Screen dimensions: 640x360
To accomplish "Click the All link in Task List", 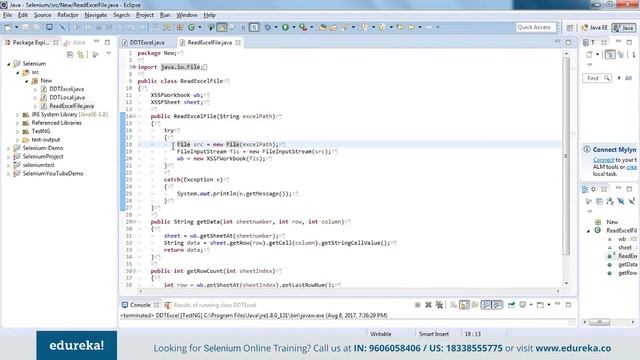I will 628,78.
